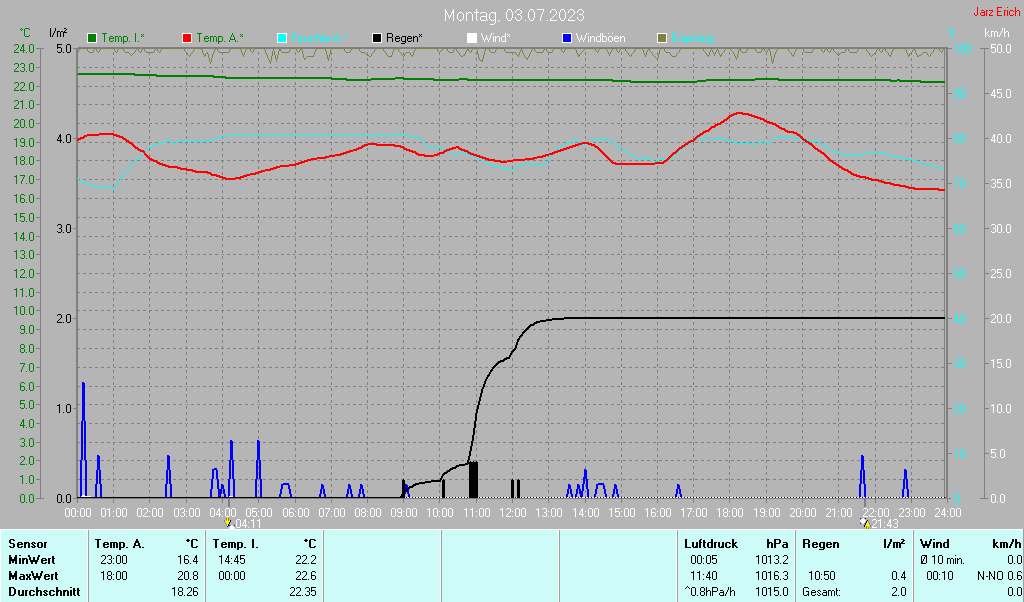Click the wind time 00:10
This screenshot has width=1024, height=602.
pos(940,577)
